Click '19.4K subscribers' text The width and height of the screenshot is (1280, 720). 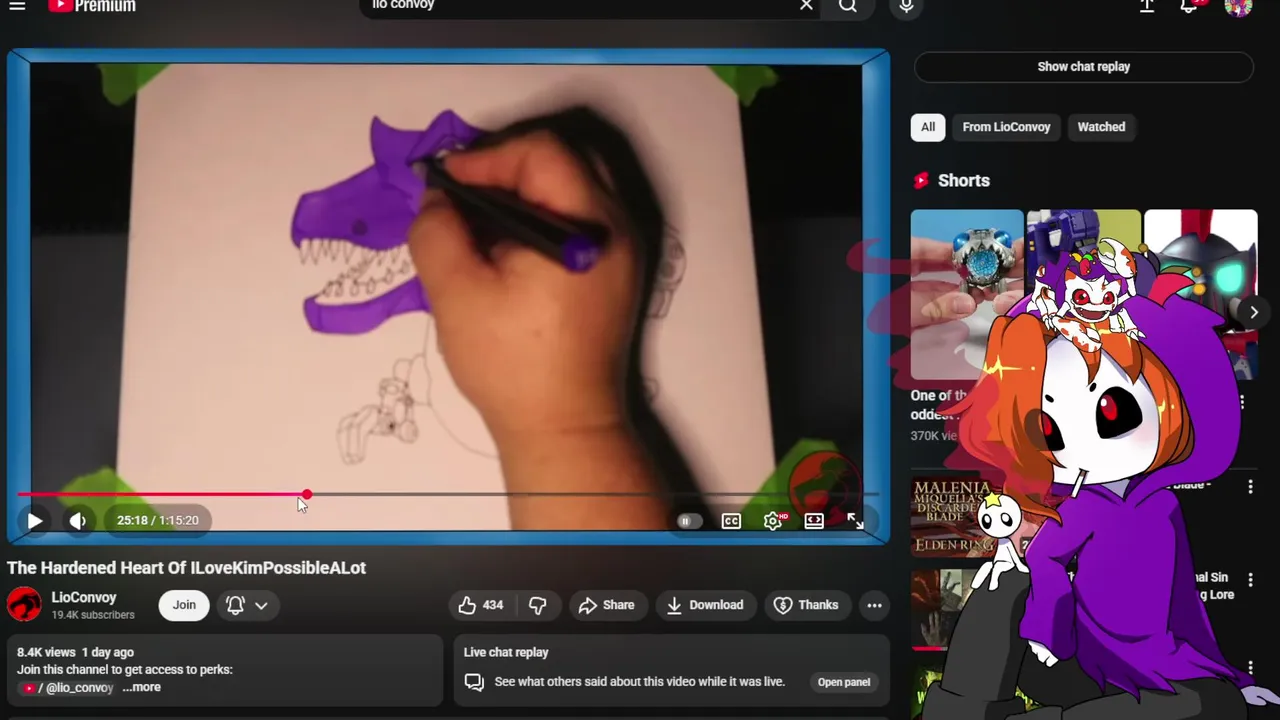coord(93,615)
